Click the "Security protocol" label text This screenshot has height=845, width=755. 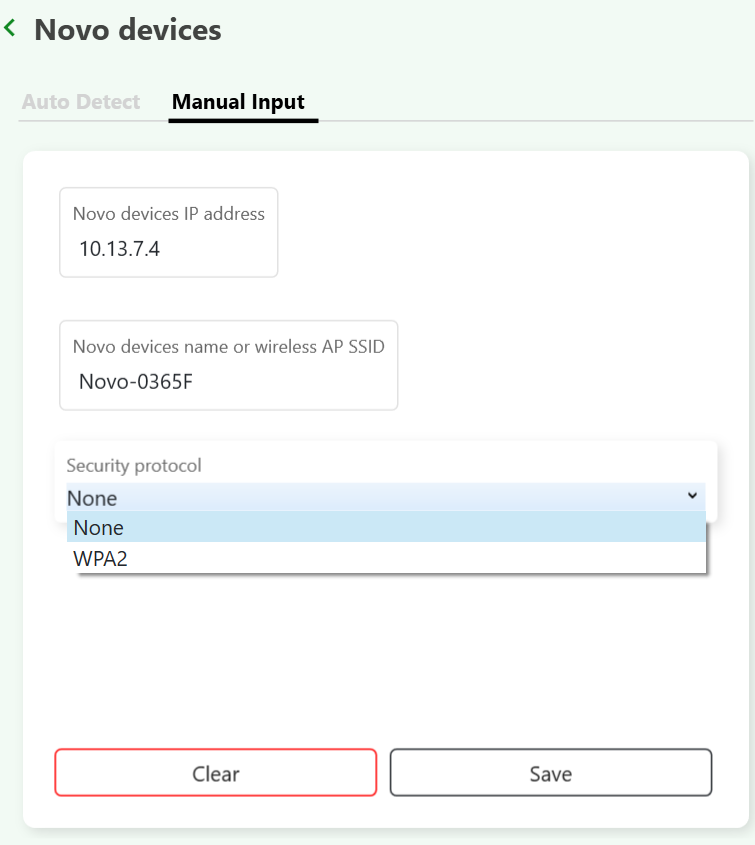pyautogui.click(x=133, y=465)
